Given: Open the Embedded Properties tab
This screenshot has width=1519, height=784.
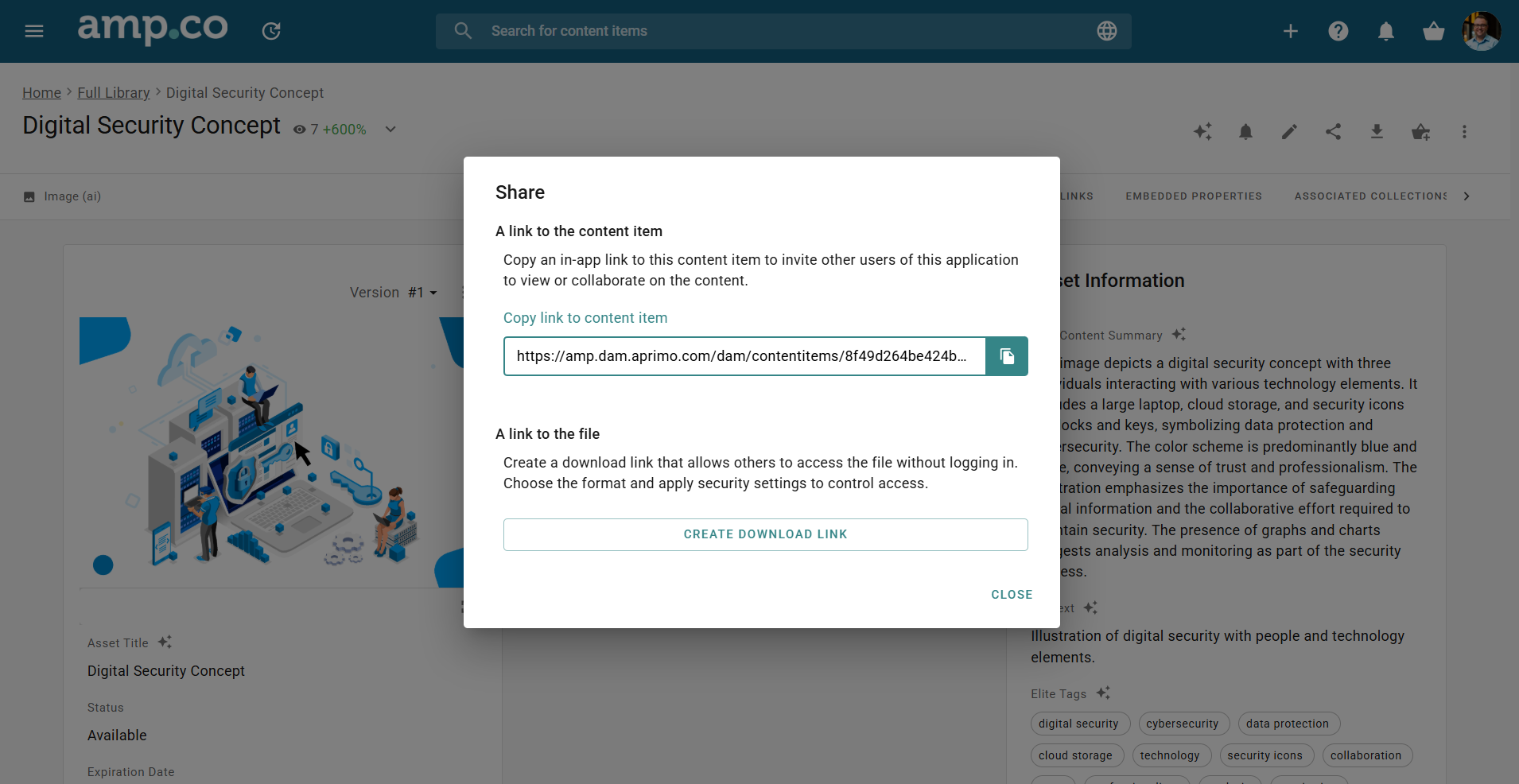Looking at the screenshot, I should point(1194,196).
